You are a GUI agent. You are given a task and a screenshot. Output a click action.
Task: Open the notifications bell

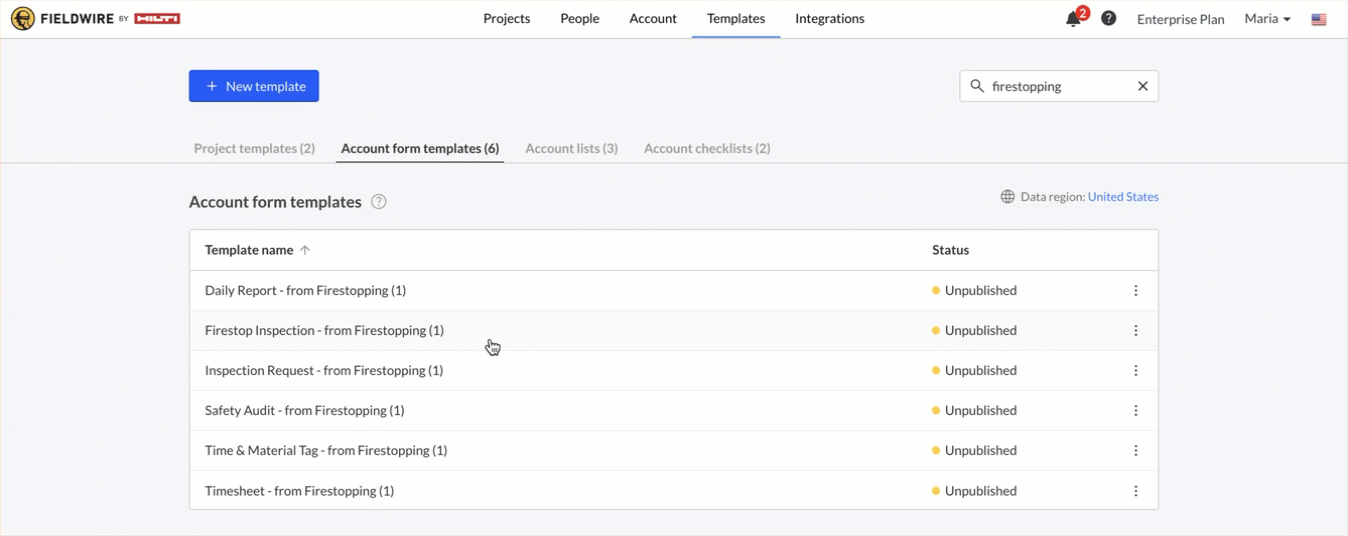pos(1073,19)
